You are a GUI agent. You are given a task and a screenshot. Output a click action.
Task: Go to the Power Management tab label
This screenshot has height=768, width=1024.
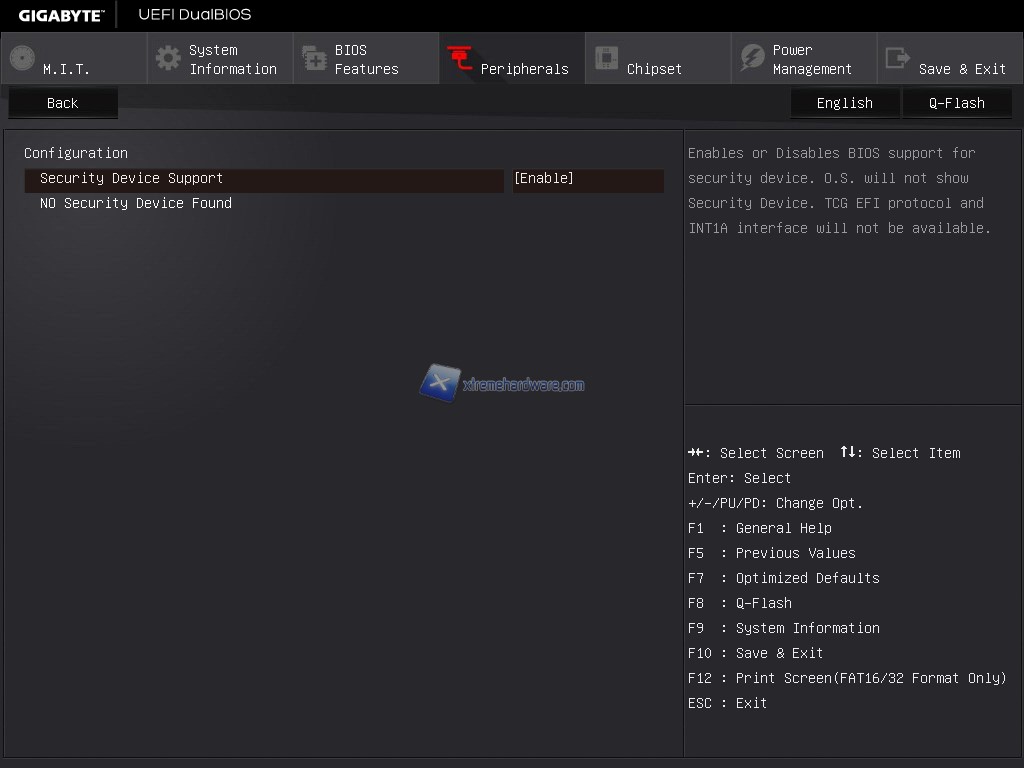(812, 59)
